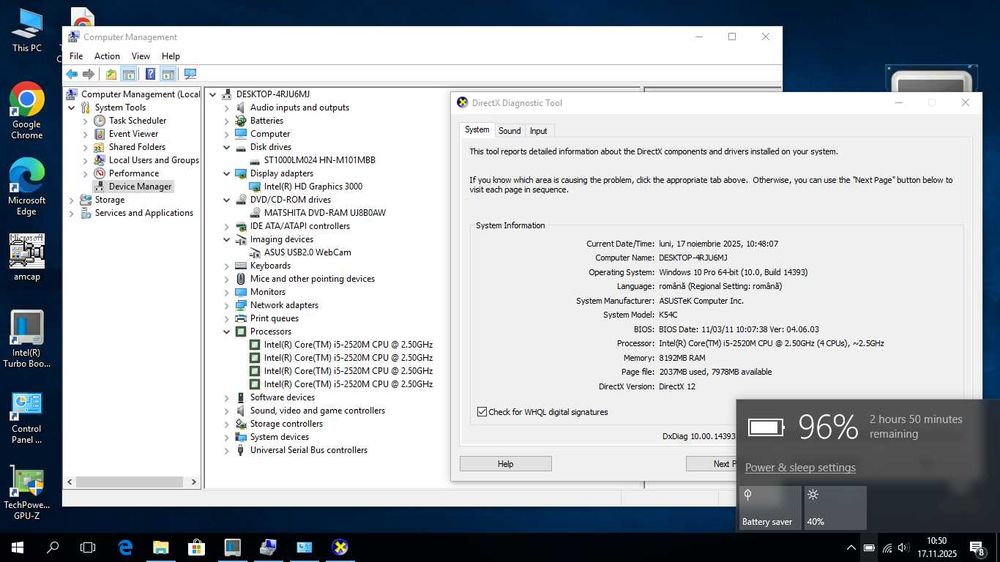Screen dimensions: 1000x562
Task: Click left pane horizontal scrollbar left arrow
Action: (x=70, y=482)
